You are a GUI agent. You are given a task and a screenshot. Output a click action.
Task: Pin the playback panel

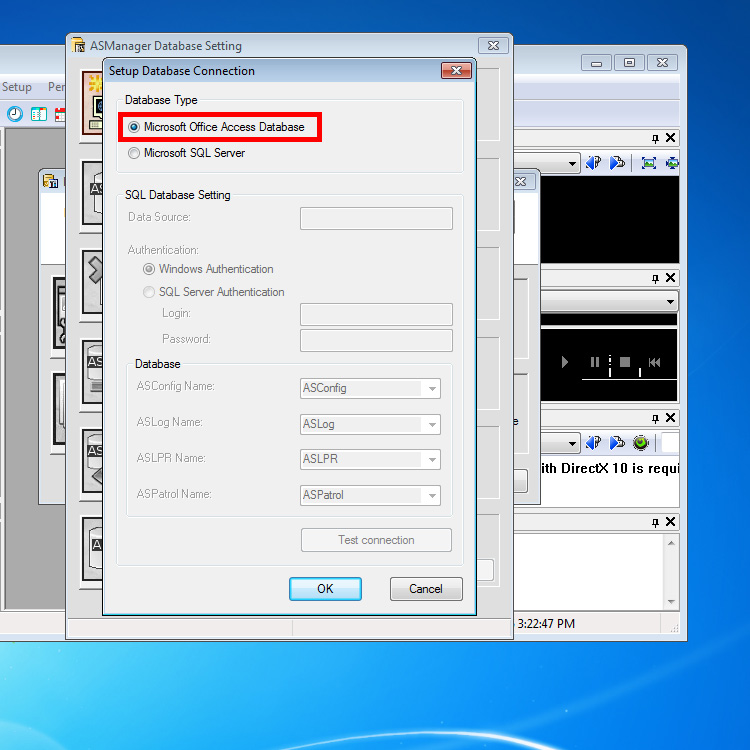point(655,278)
